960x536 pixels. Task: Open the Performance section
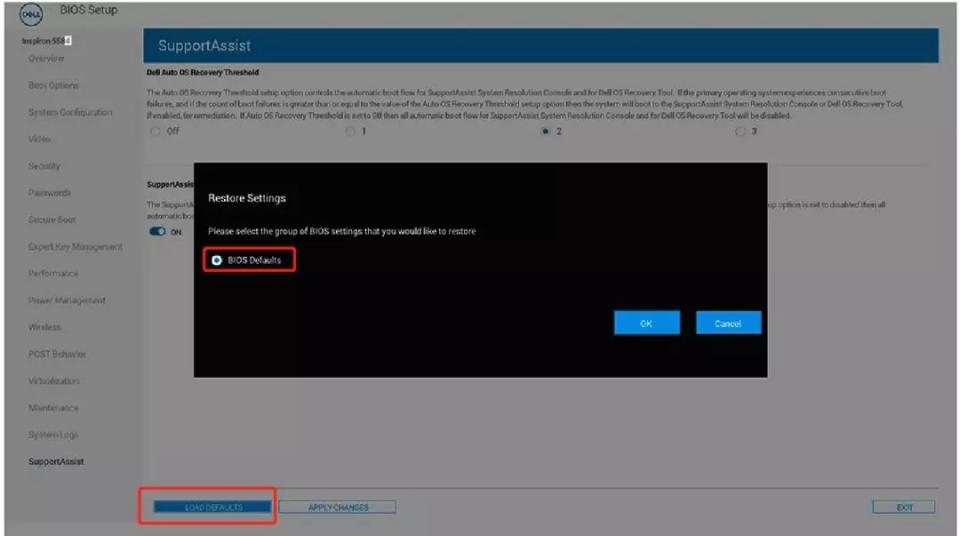53,273
